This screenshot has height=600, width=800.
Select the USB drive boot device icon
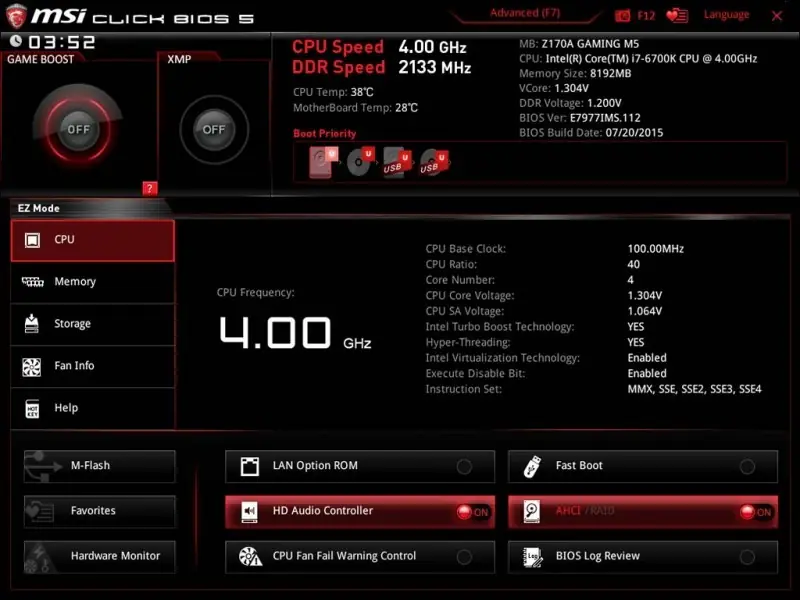click(x=397, y=162)
